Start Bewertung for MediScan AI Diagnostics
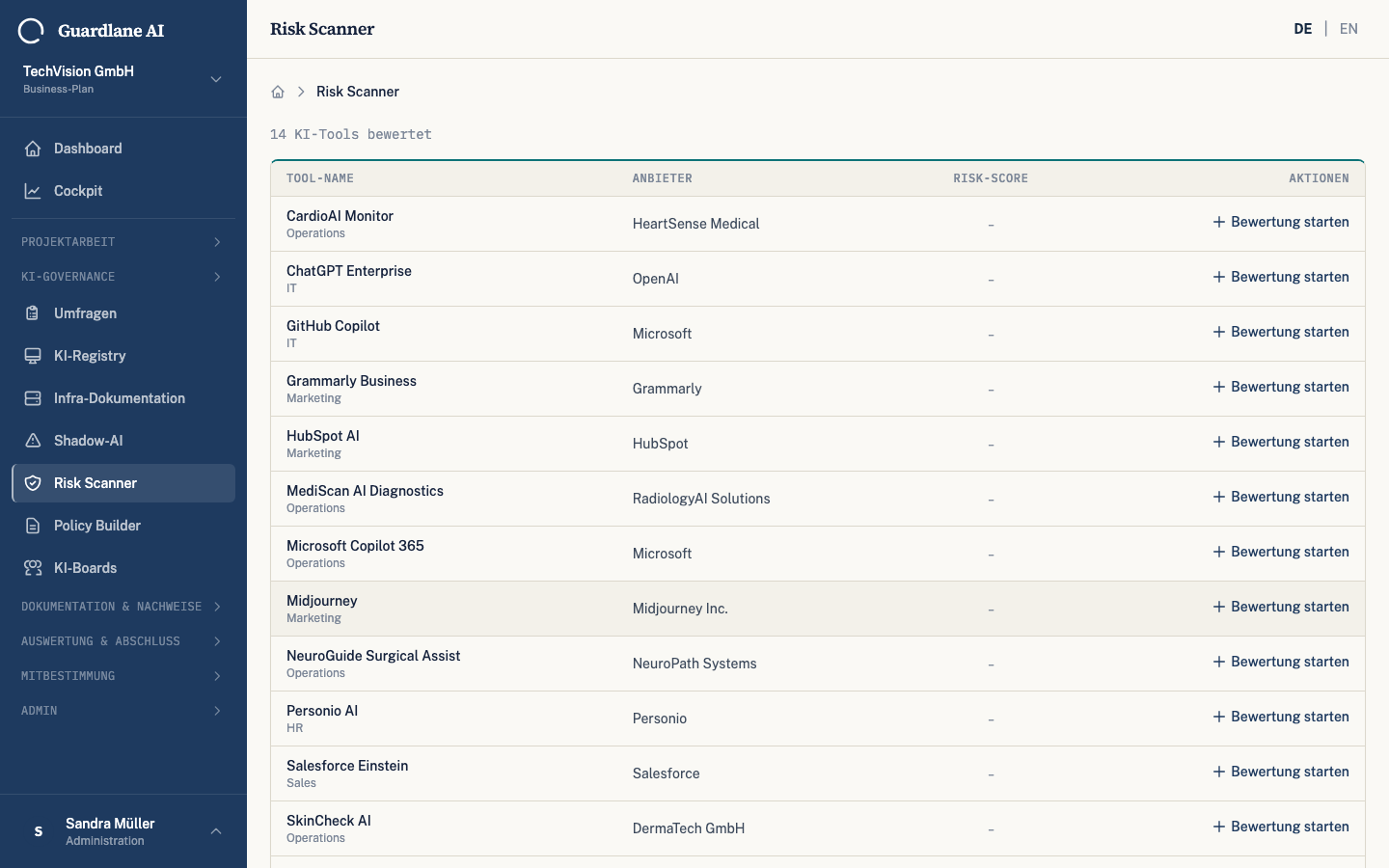 coord(1281,497)
